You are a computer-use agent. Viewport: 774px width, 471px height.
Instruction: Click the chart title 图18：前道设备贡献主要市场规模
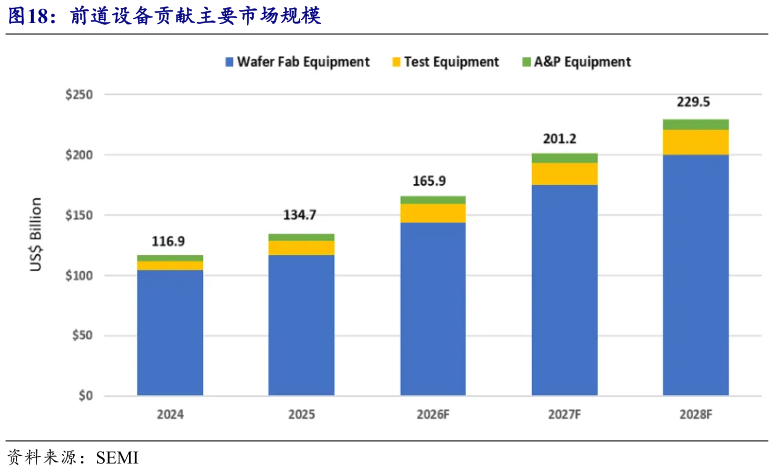coord(165,16)
